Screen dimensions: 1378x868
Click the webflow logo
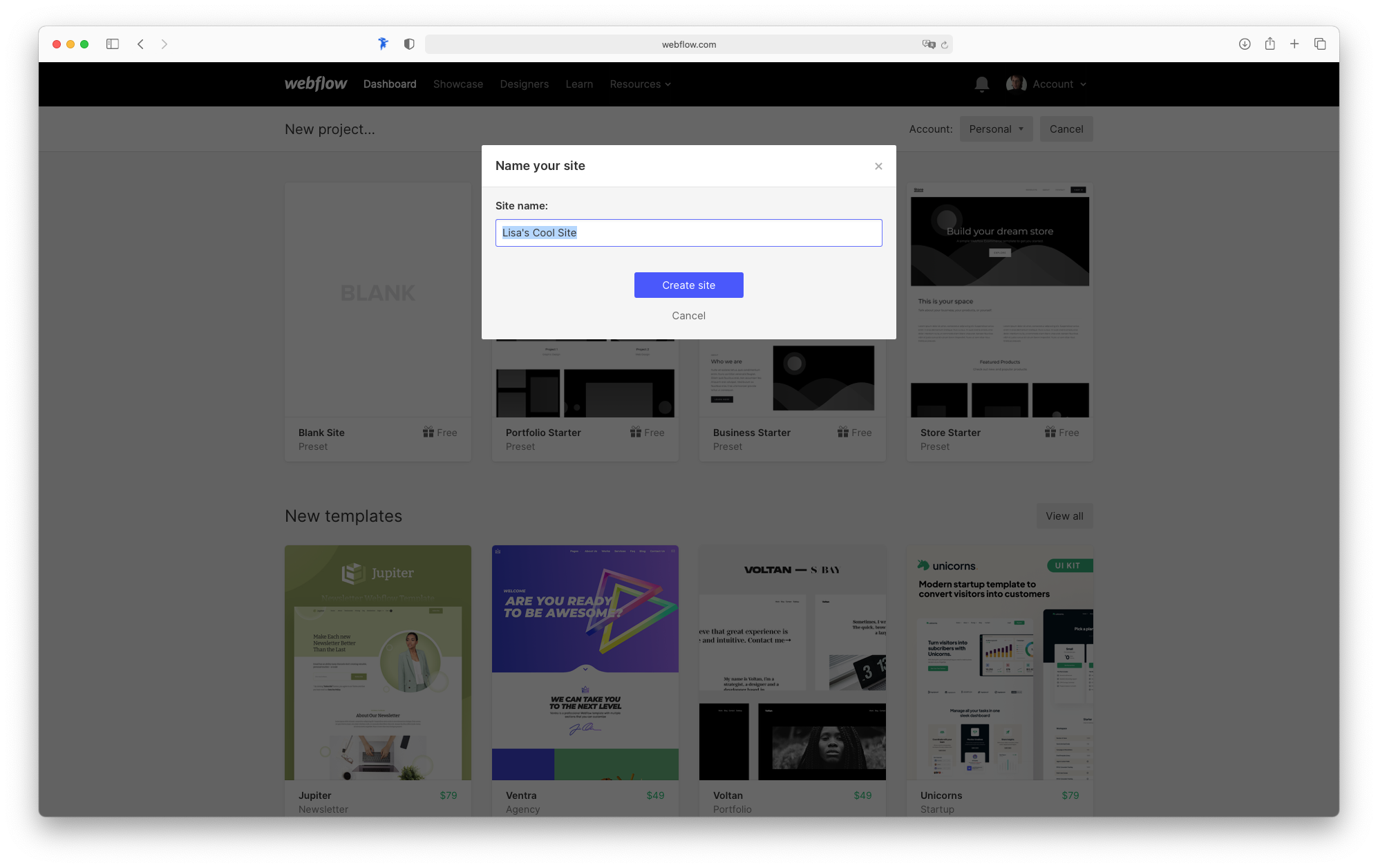click(x=315, y=83)
